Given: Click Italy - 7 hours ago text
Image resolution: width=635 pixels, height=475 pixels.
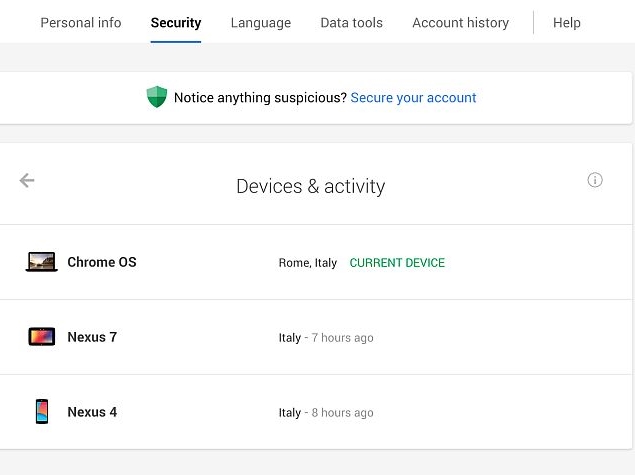Looking at the screenshot, I should (x=326, y=338).
